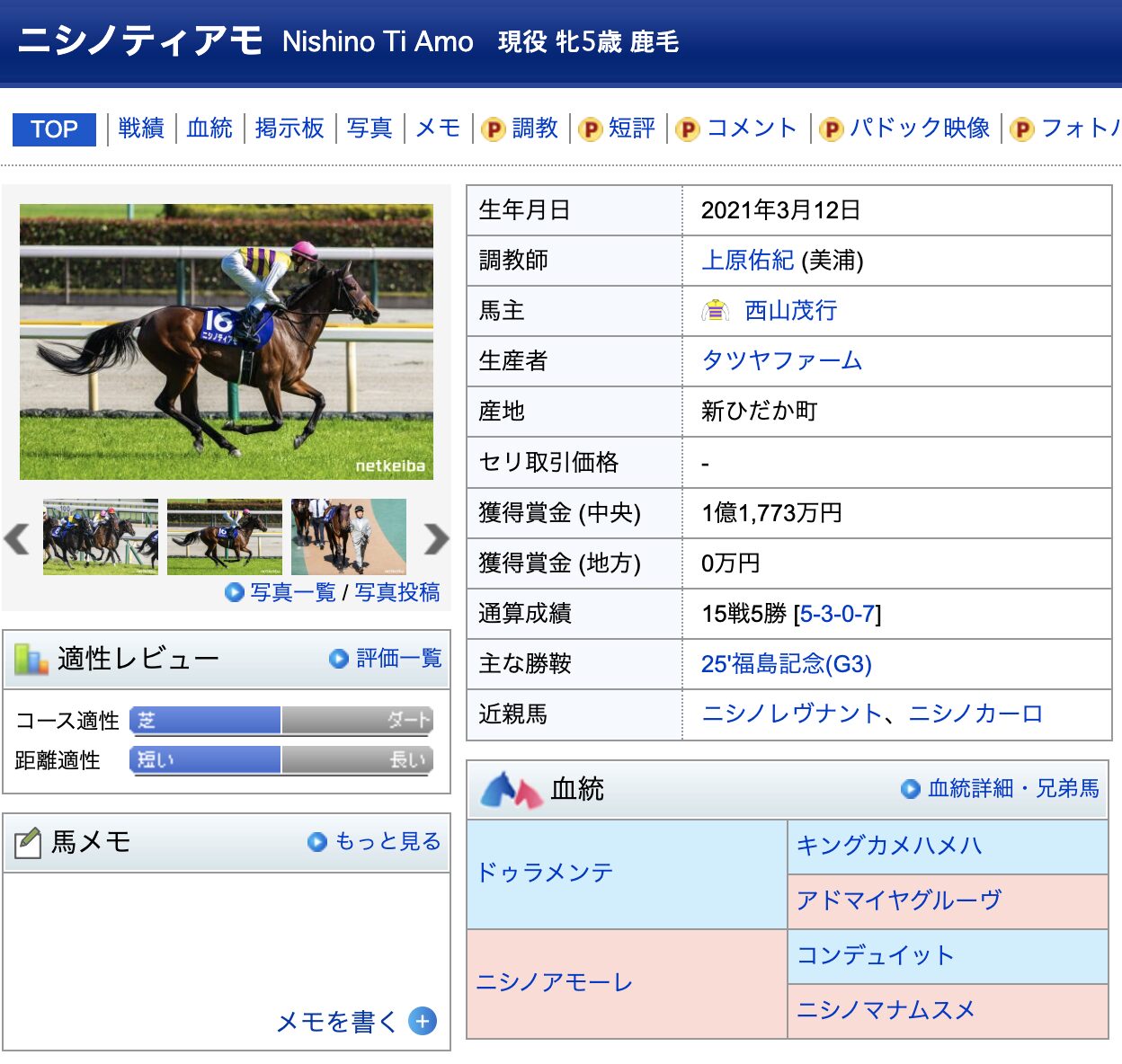Screen dimensions: 1122x1064
Task: Open sire ドゥラメンテ link
Action: click(545, 873)
